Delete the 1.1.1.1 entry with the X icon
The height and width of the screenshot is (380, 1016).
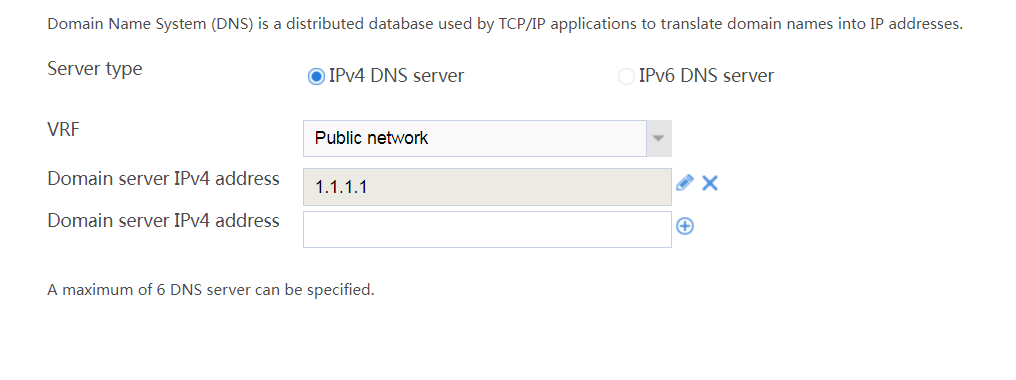pyautogui.click(x=710, y=183)
